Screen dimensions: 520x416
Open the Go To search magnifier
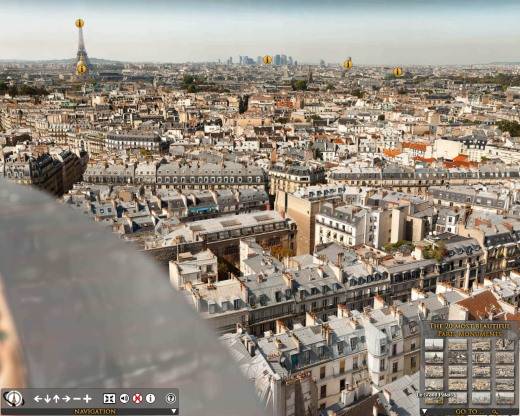coord(494,412)
